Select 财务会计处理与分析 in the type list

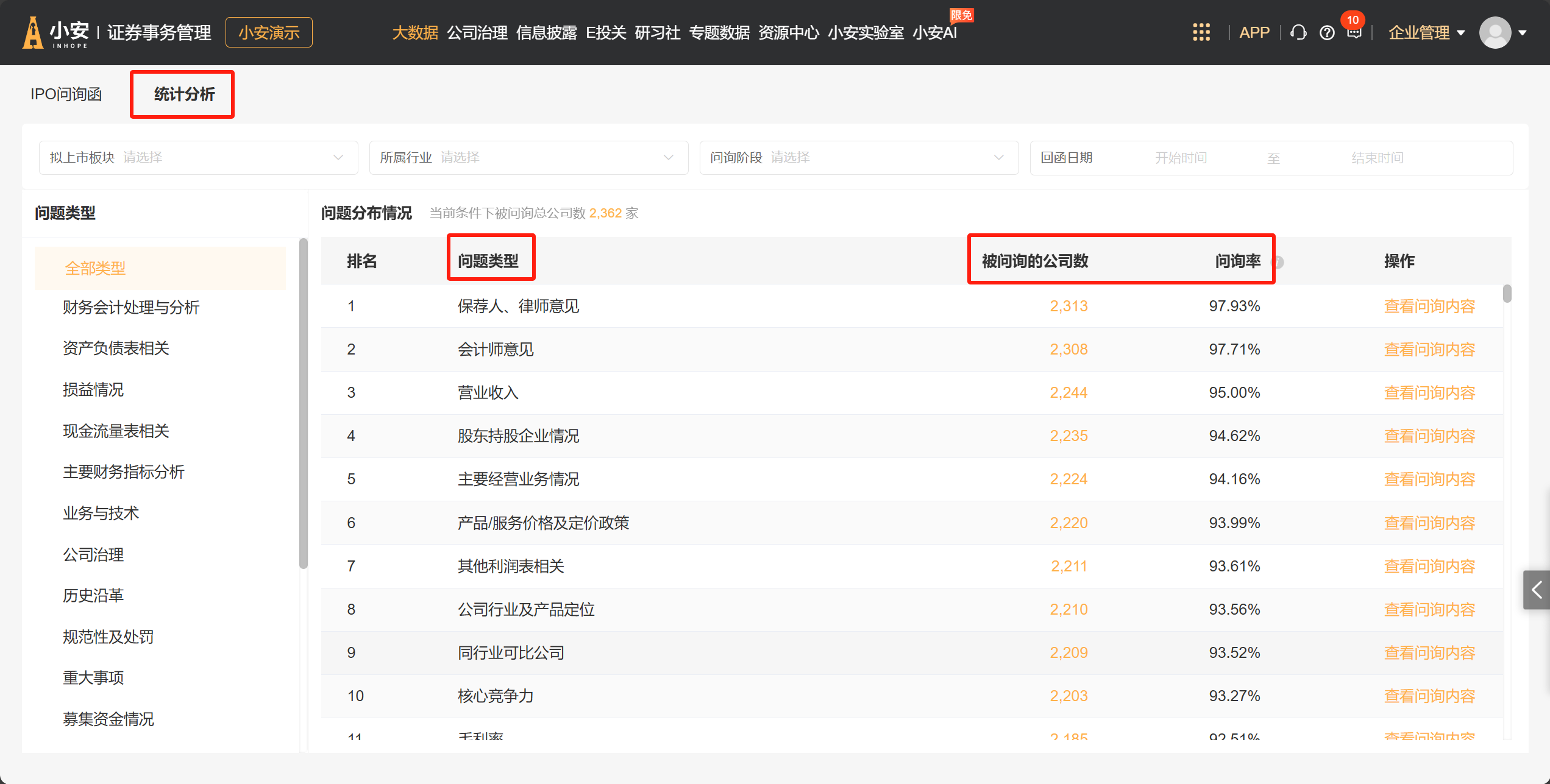(131, 307)
